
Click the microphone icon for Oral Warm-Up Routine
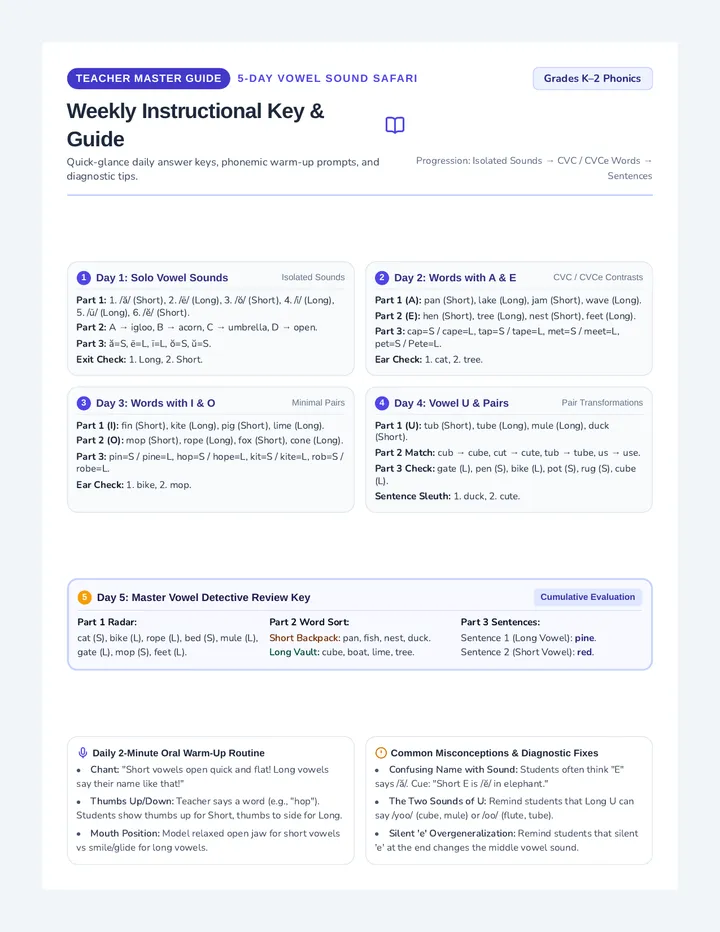click(x=83, y=752)
